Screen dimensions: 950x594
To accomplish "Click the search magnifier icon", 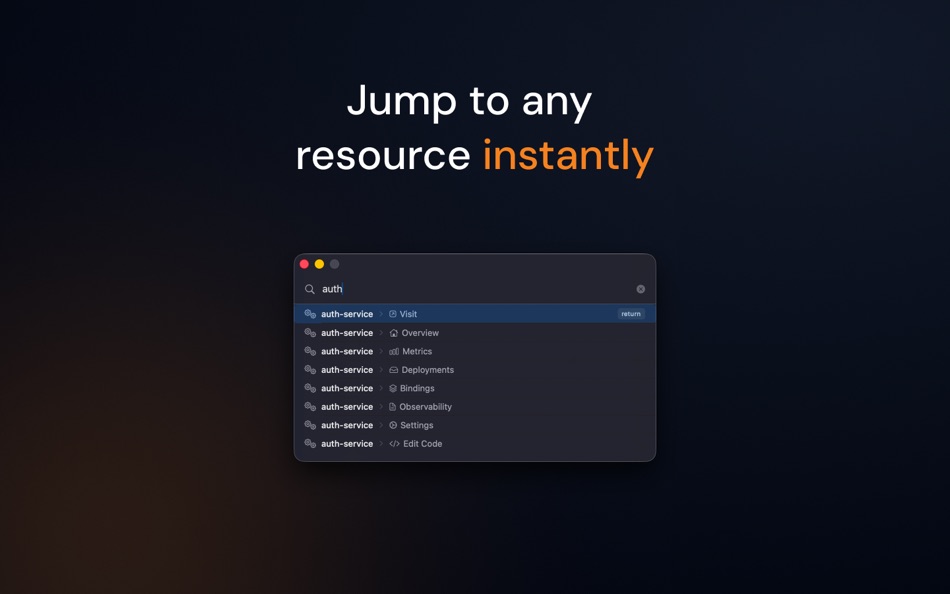I will point(310,288).
